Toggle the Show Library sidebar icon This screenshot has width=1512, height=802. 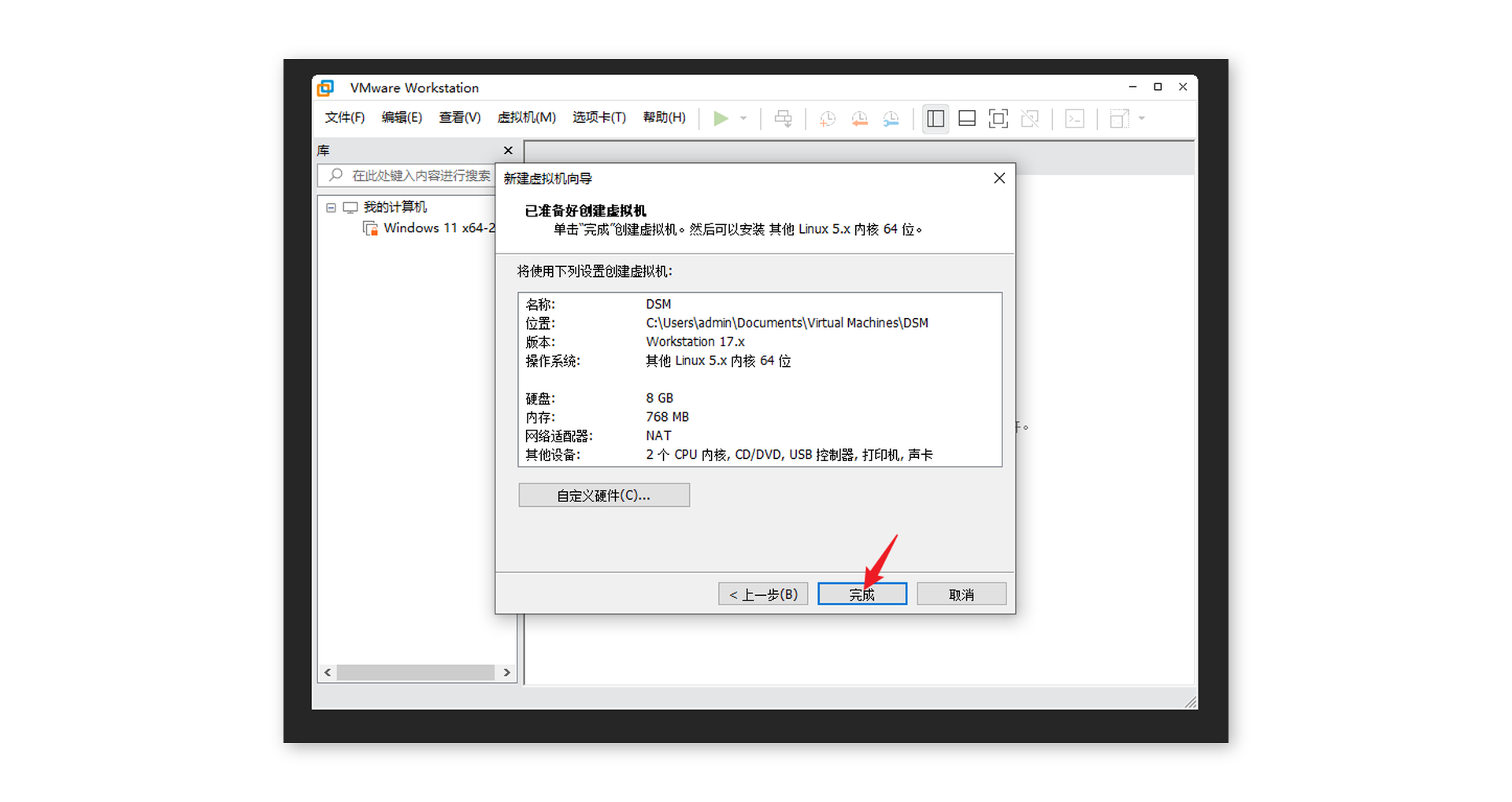[936, 118]
